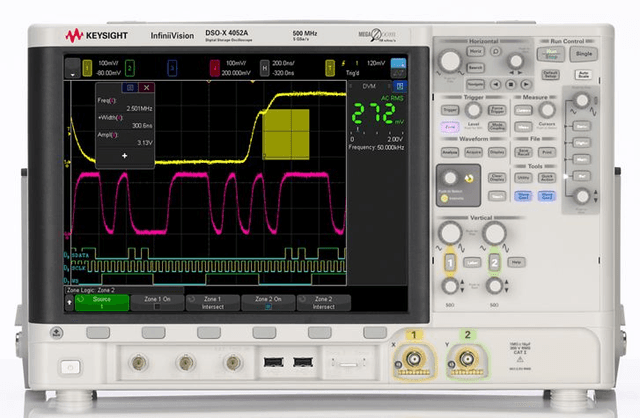Close the measurements popup with the X
Image resolution: width=640 pixels, height=418 pixels.
coord(146,87)
